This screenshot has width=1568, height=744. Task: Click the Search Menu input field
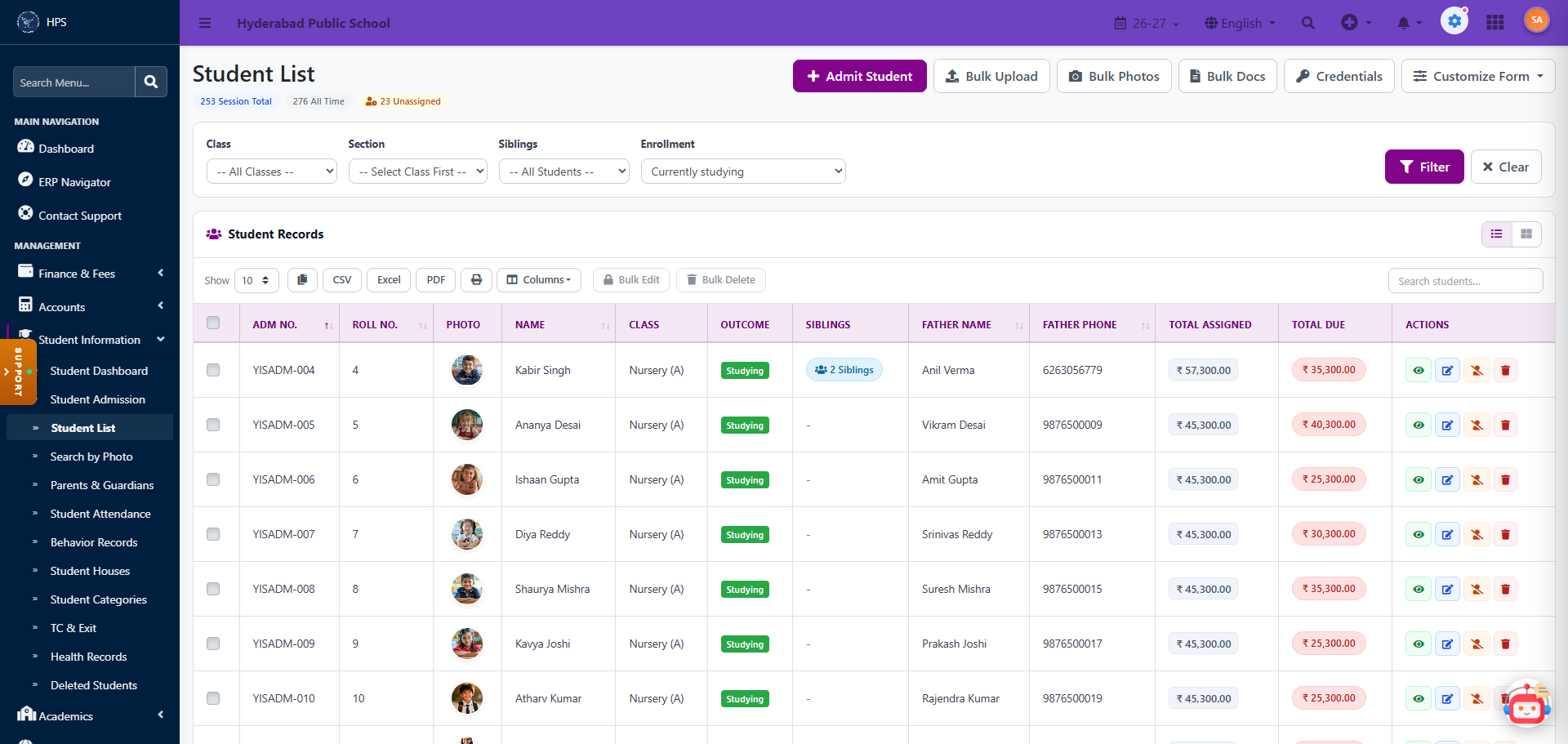pos(73,82)
